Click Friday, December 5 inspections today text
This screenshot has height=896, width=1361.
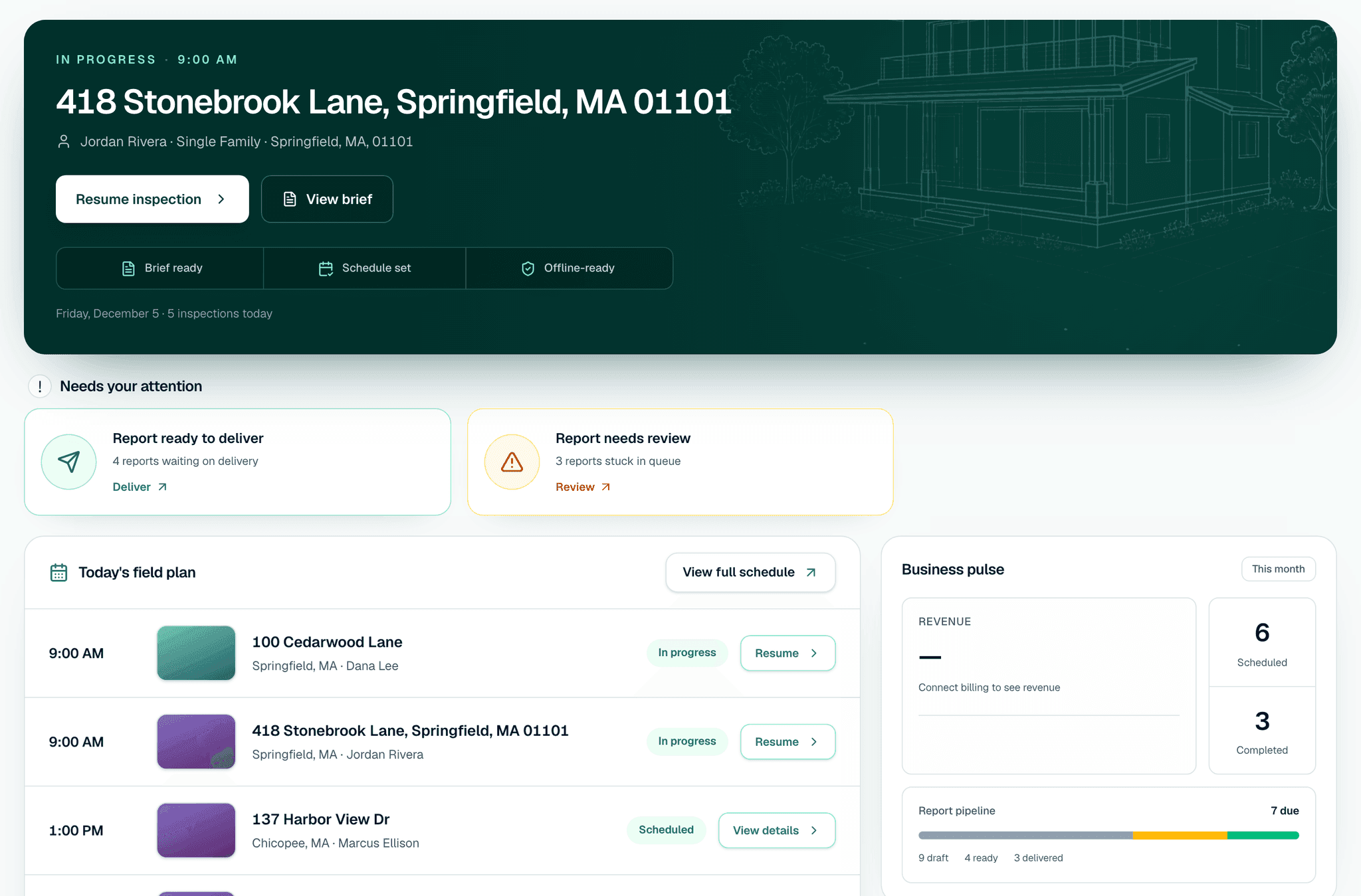pyautogui.click(x=164, y=314)
